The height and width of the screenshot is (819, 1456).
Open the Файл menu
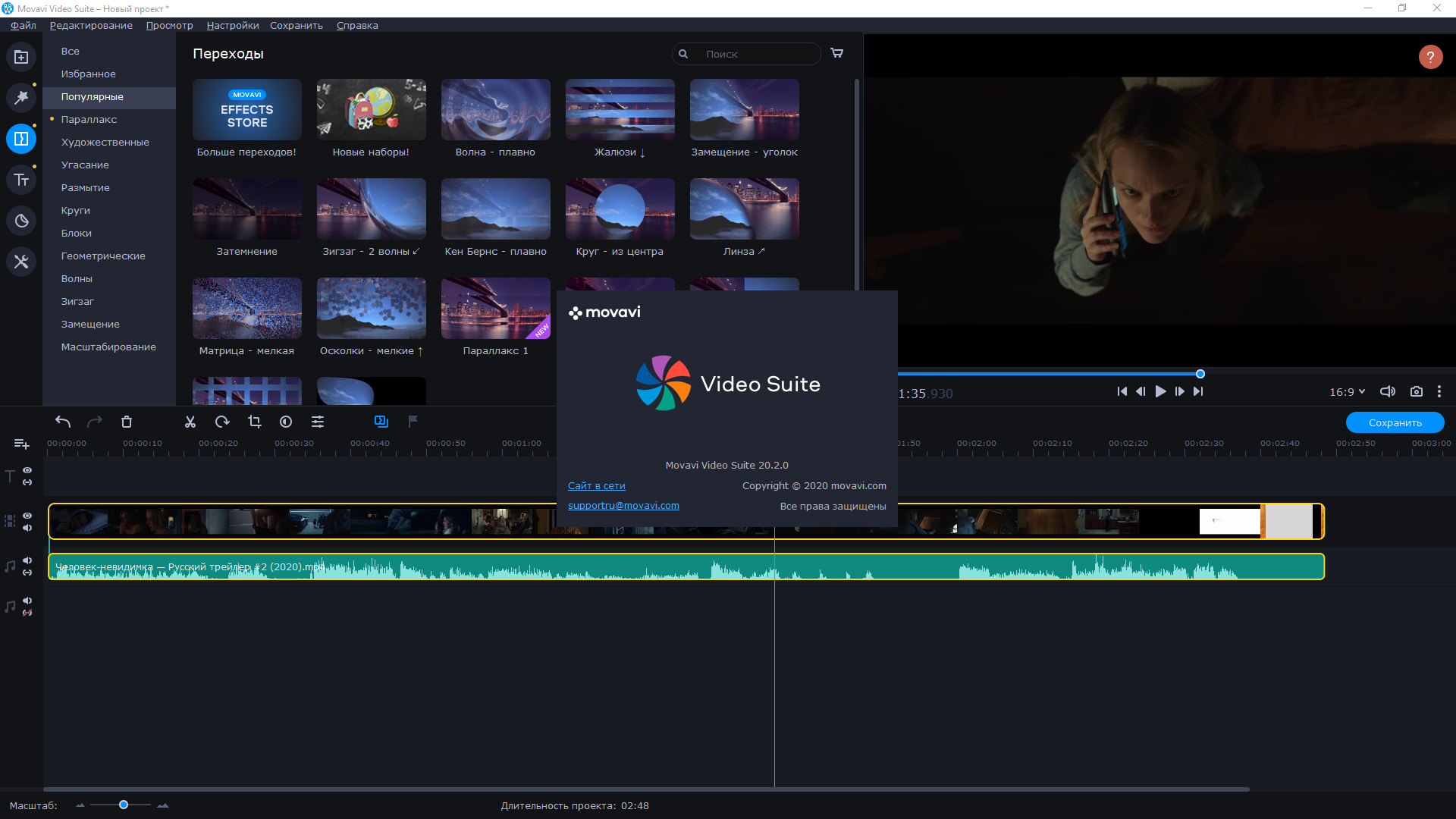pos(24,25)
